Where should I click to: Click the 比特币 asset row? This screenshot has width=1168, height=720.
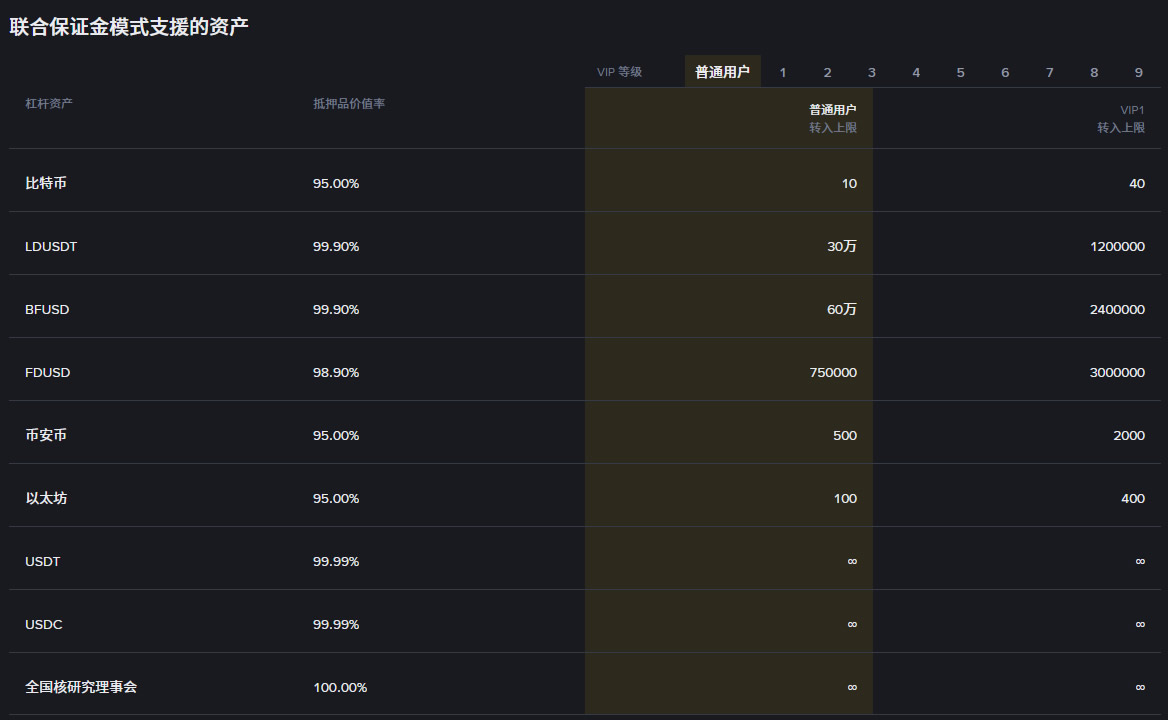click(46, 184)
